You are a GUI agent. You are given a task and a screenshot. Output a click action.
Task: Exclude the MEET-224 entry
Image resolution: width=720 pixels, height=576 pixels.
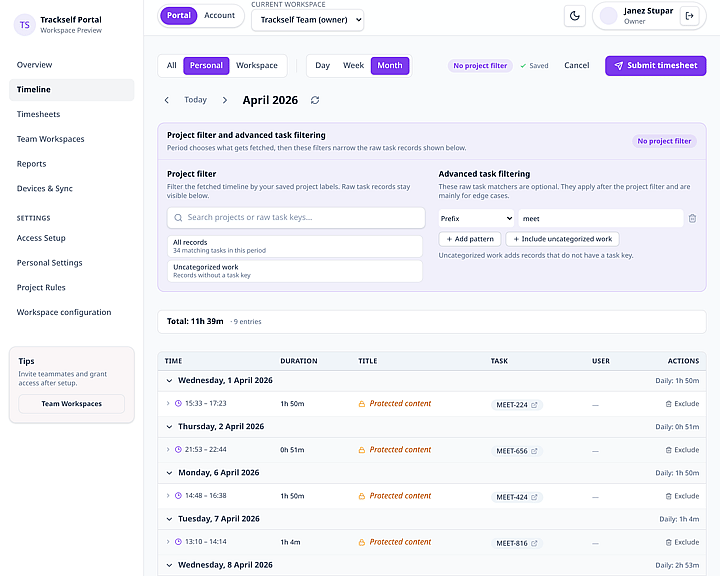pos(682,404)
